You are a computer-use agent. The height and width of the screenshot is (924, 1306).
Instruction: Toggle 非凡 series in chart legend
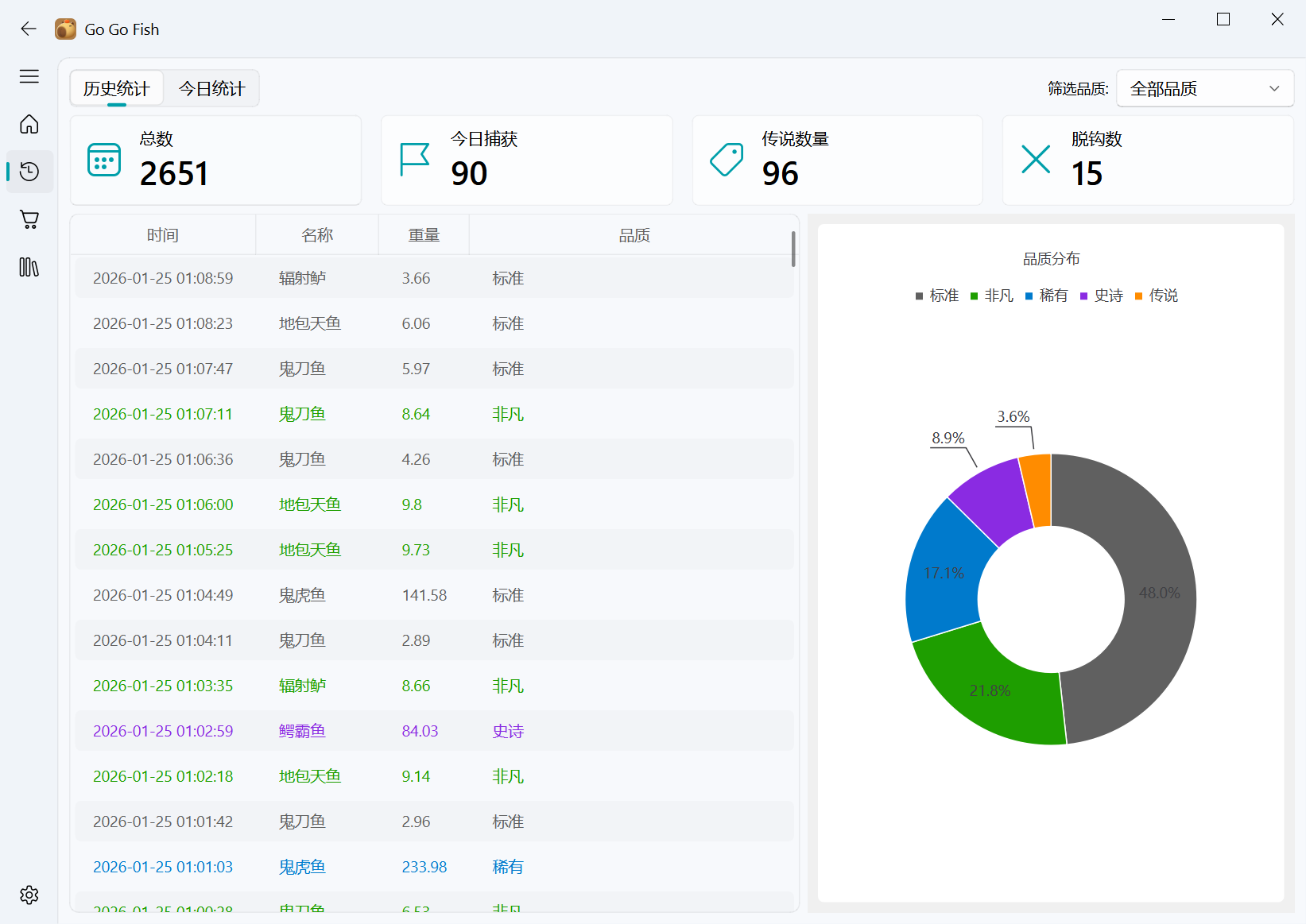click(992, 296)
